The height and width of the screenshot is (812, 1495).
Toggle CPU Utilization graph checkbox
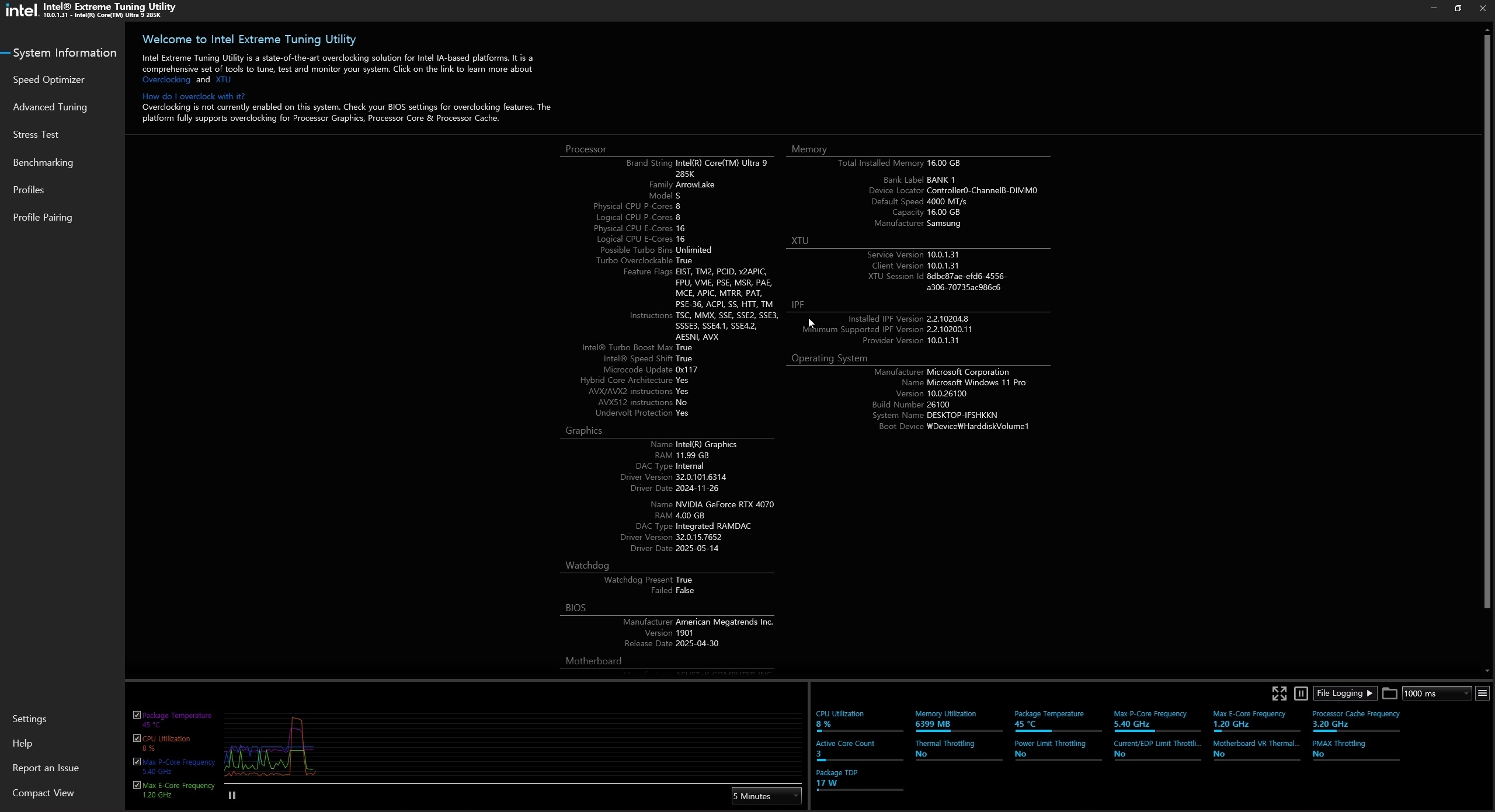click(137, 738)
